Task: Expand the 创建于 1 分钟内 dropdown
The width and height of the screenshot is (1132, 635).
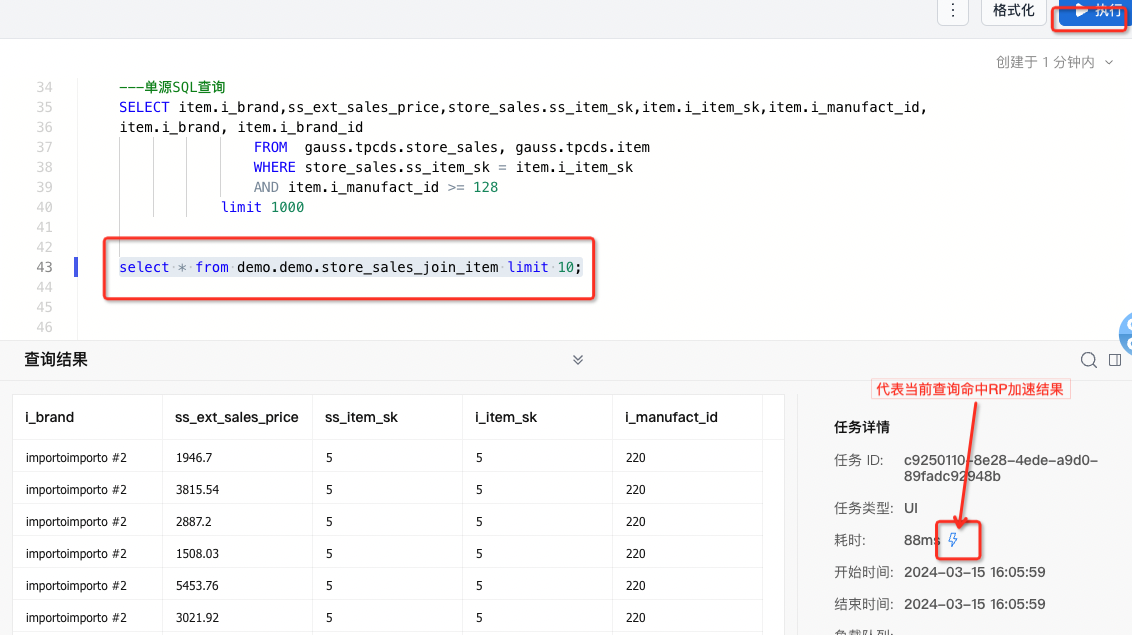Action: point(1054,62)
